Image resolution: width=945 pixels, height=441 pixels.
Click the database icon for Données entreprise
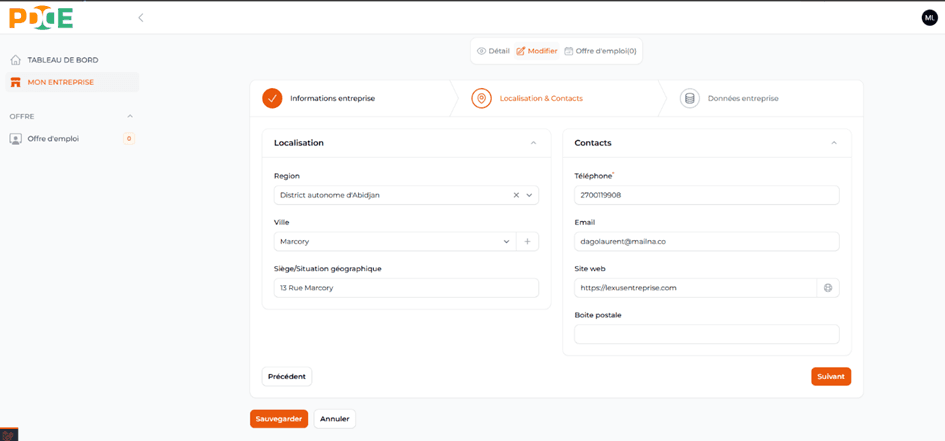coord(689,98)
